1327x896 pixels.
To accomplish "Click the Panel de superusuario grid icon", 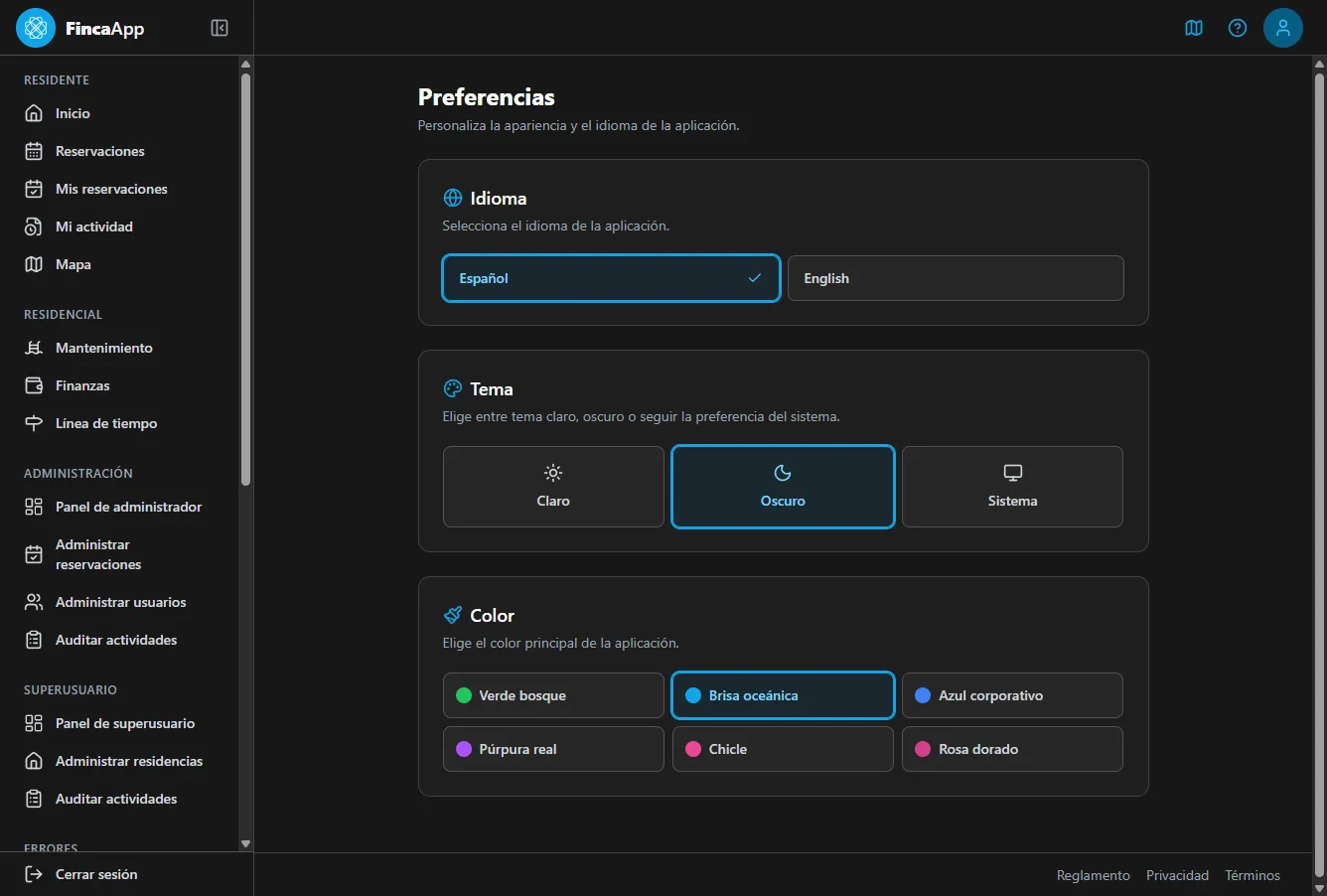I will (x=34, y=723).
